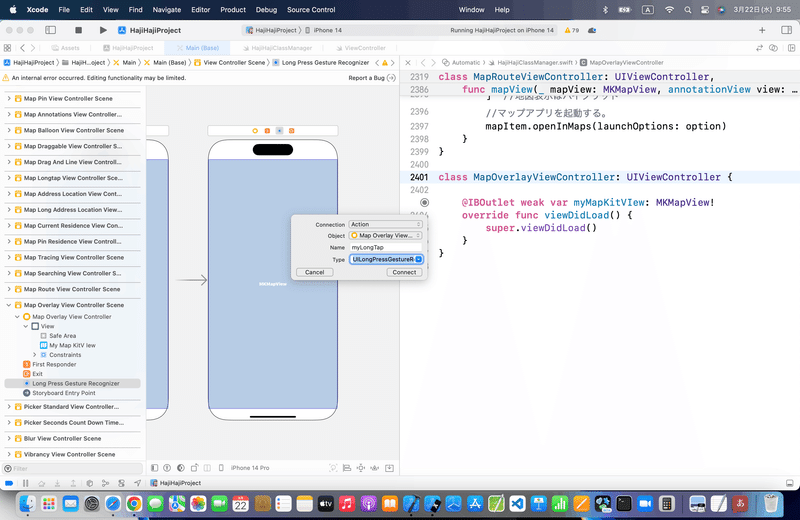Click the IBOutlet connection circle in gutter
Image resolution: width=800 pixels, height=520 pixels.
point(424,203)
